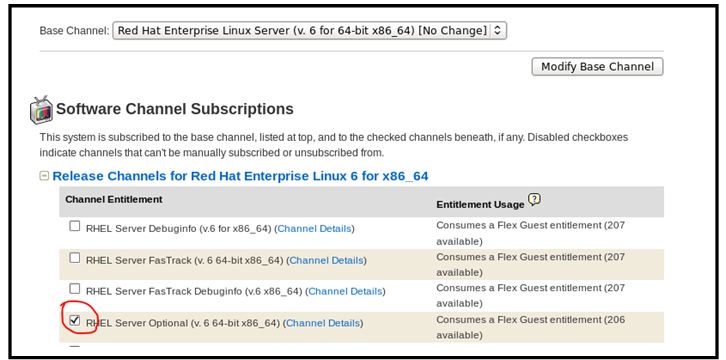View Channel Details for FasTrack Debuginfo
The height and width of the screenshot is (360, 726).
[x=345, y=292]
